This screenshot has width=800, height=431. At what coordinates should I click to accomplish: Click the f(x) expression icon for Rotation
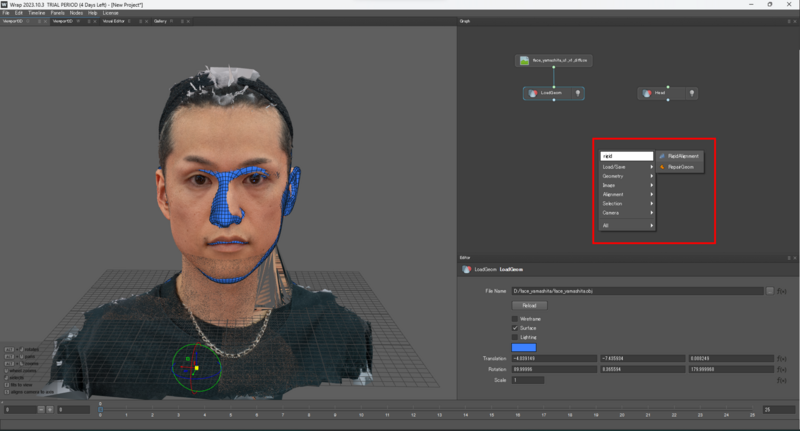click(782, 369)
